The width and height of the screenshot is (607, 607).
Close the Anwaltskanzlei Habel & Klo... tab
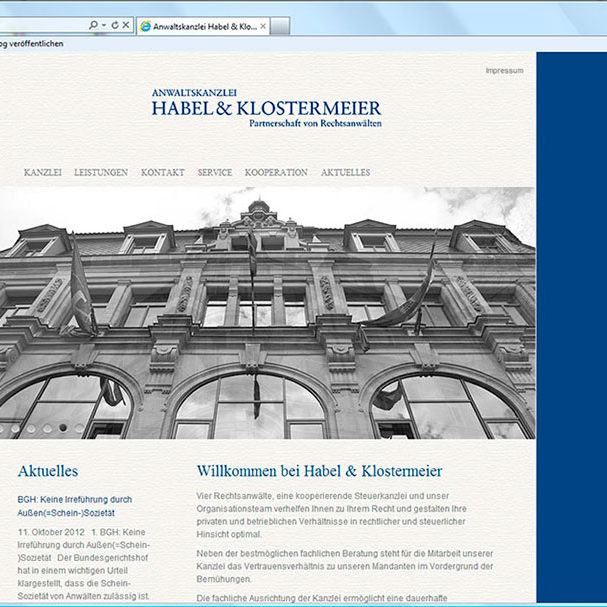pyautogui.click(x=263, y=25)
